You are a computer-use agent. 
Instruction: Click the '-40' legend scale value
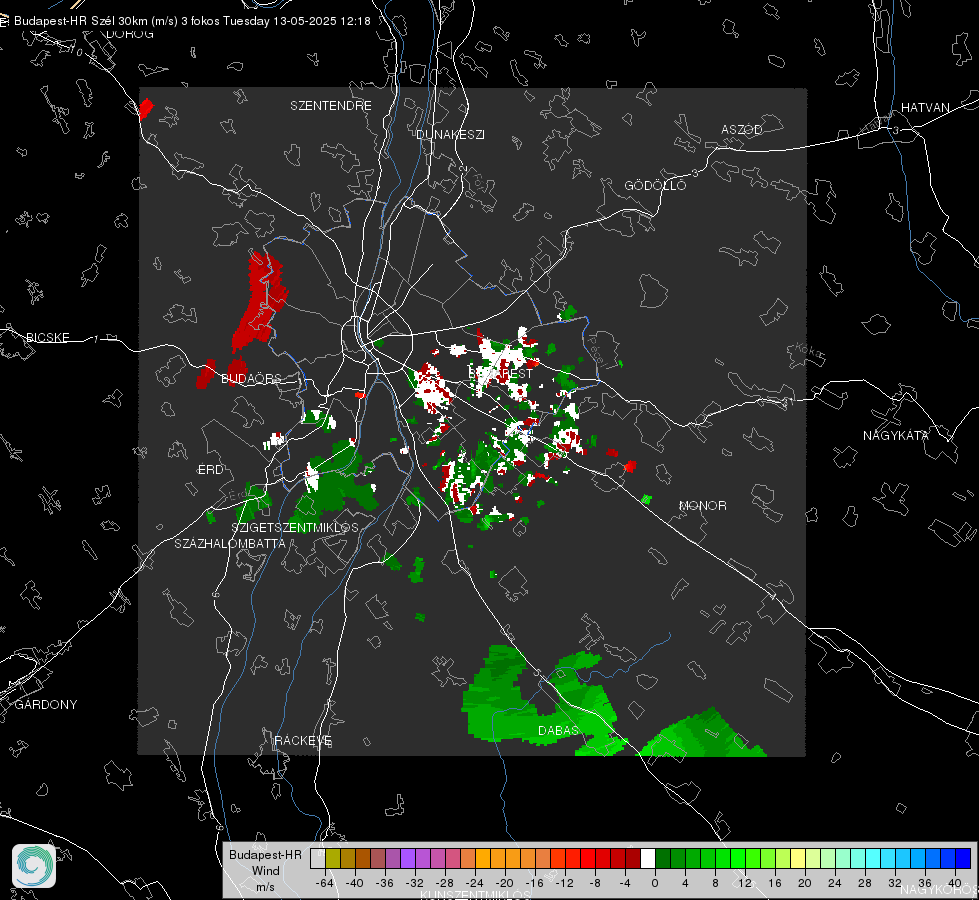(355, 884)
